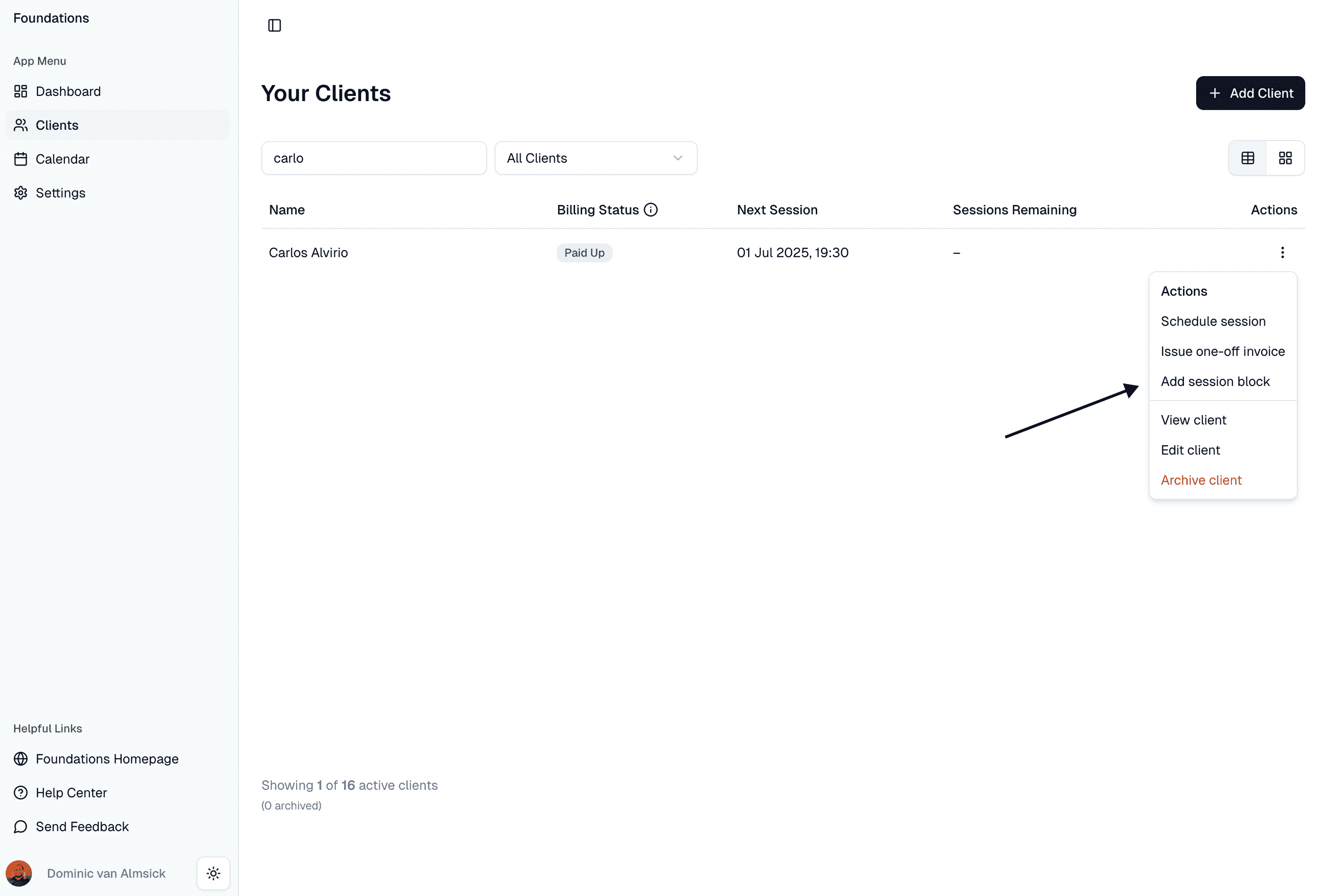Expand the All Clients filter dropdown
This screenshot has height=896, width=1325.
coord(595,158)
